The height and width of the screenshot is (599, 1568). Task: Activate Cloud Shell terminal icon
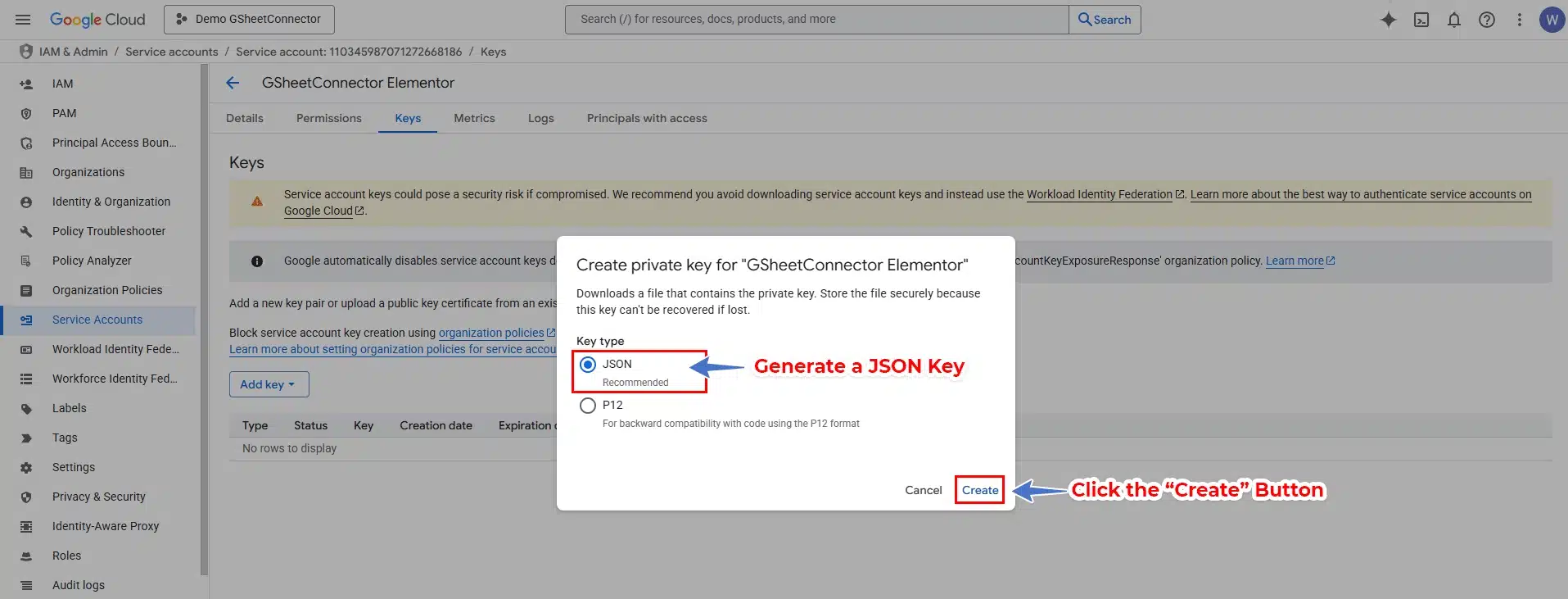click(1421, 20)
